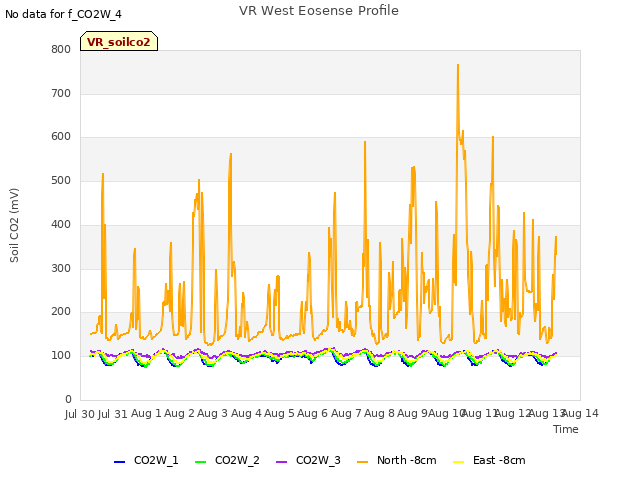Click the Aug 4 x-axis date label
This screenshot has height=480, width=640.
coord(246,413)
